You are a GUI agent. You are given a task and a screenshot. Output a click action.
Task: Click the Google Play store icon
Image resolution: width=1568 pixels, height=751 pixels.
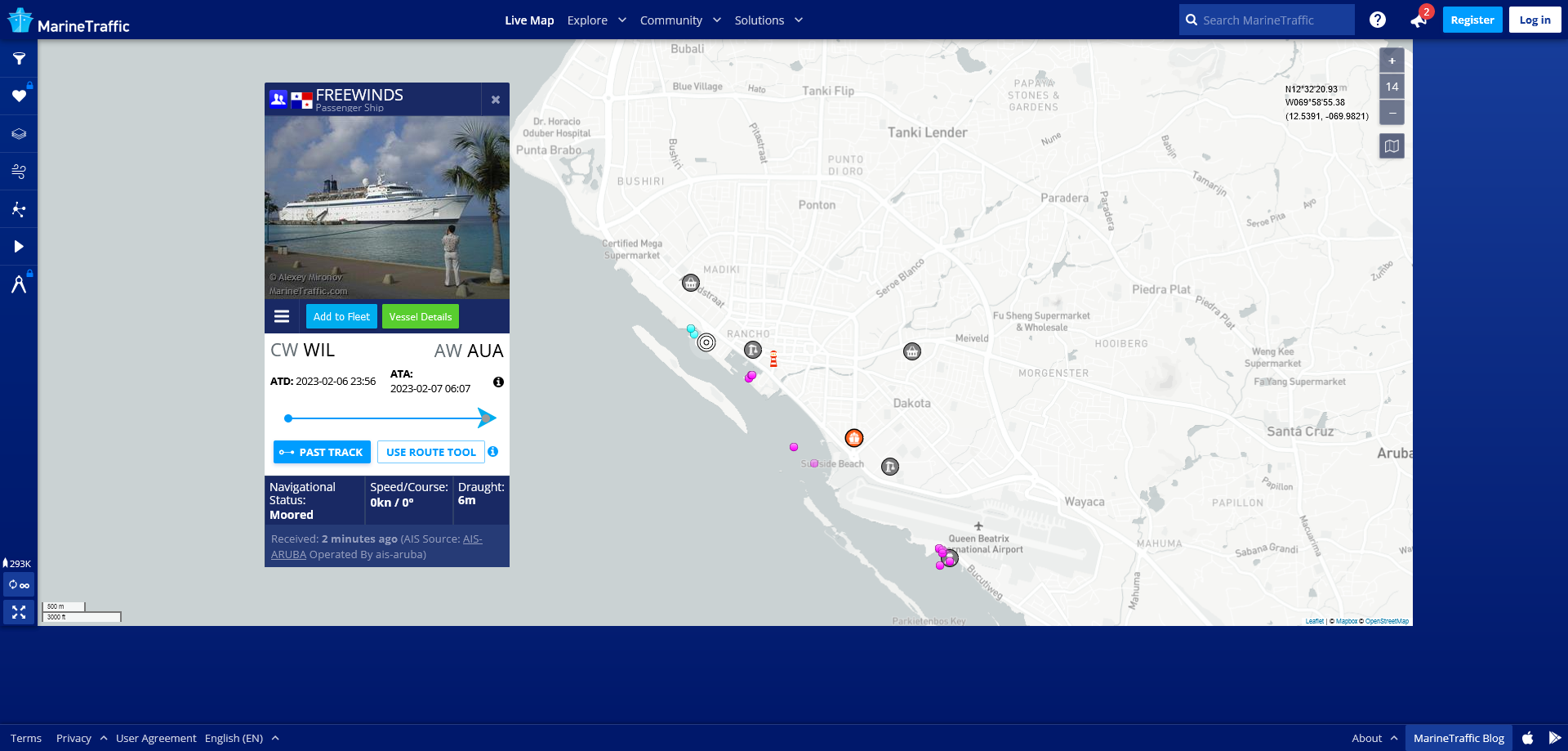(x=1555, y=738)
